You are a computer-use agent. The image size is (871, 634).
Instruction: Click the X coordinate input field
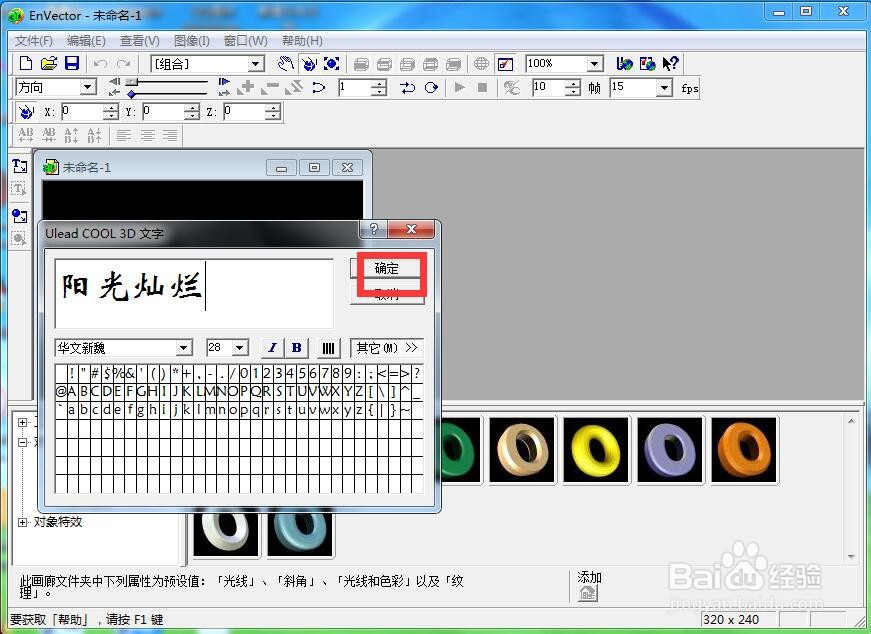coord(82,112)
